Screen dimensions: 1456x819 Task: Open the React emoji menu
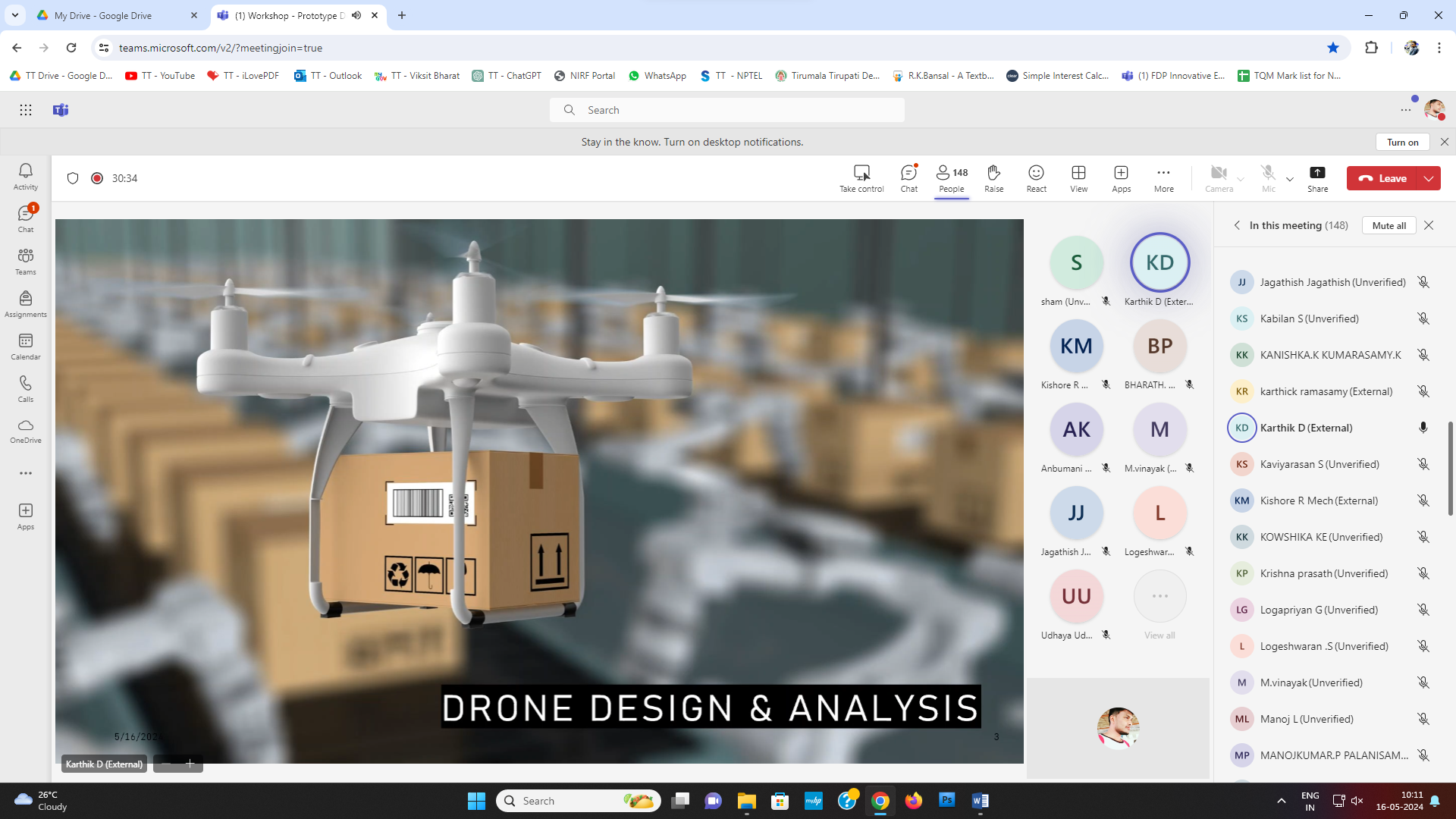click(x=1036, y=178)
